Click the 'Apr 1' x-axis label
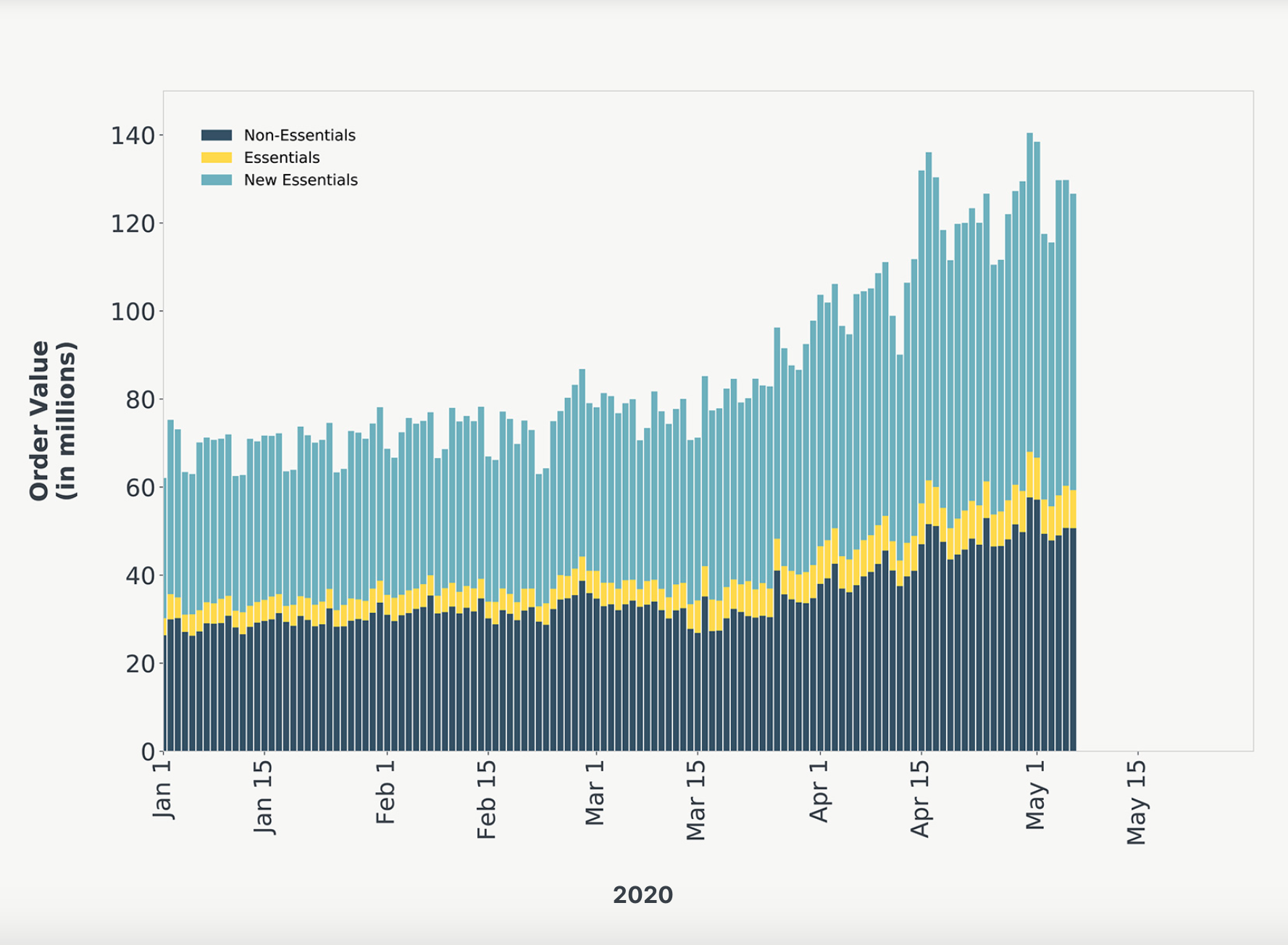This screenshot has width=1288, height=945. point(819,791)
